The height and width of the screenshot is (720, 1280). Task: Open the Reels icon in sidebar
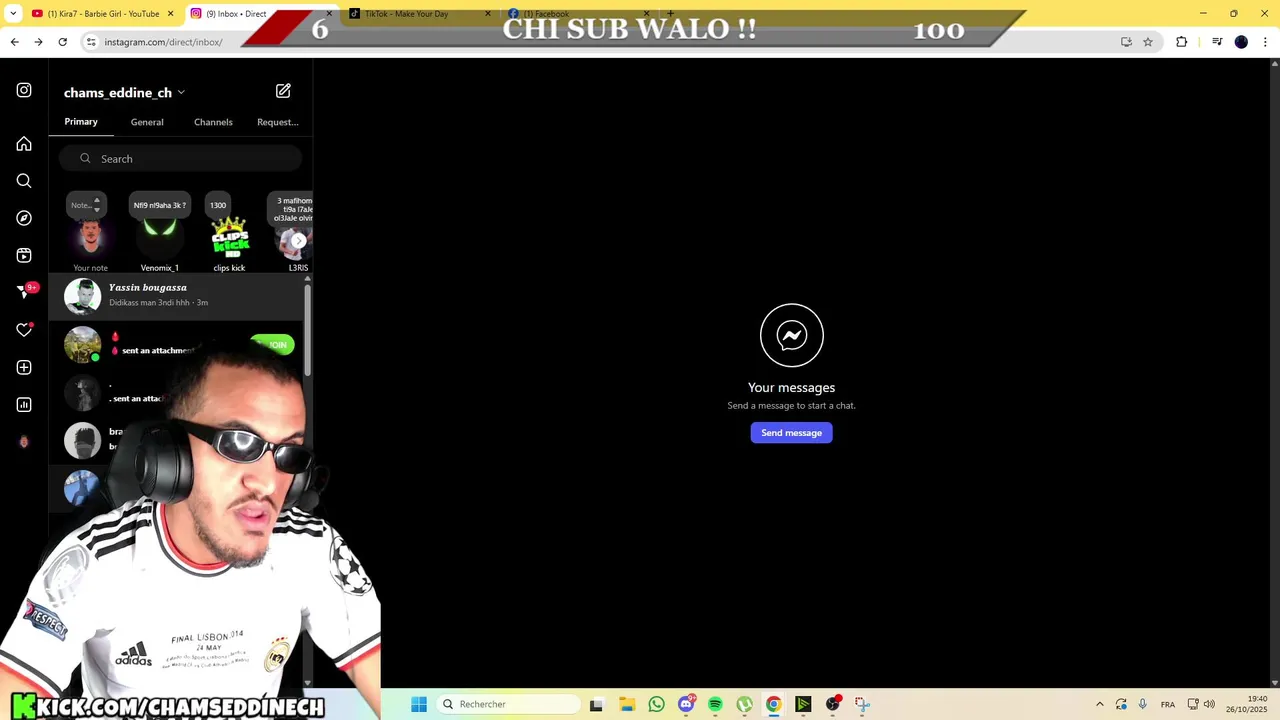tap(24, 255)
